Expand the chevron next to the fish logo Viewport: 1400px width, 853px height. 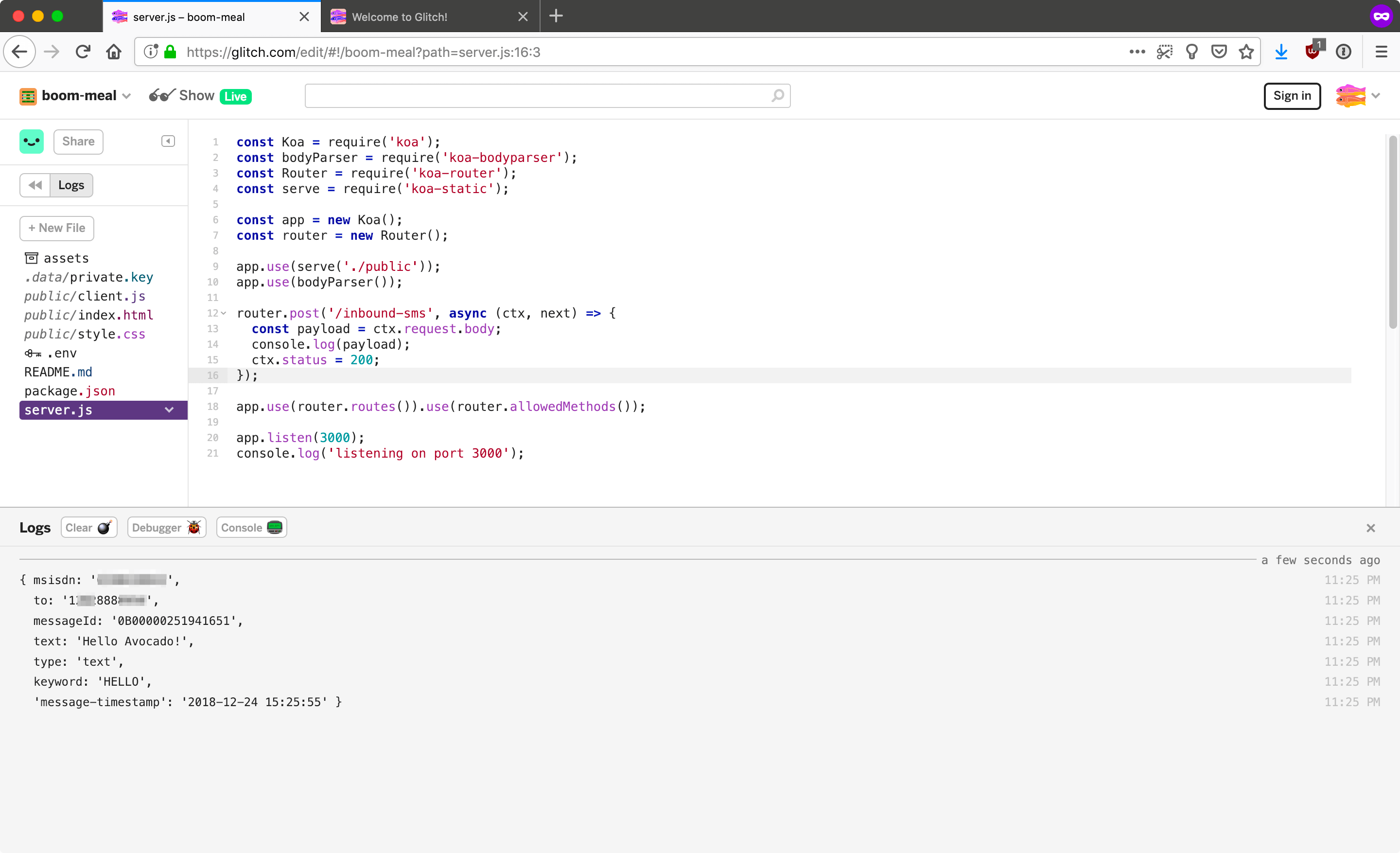(1376, 95)
